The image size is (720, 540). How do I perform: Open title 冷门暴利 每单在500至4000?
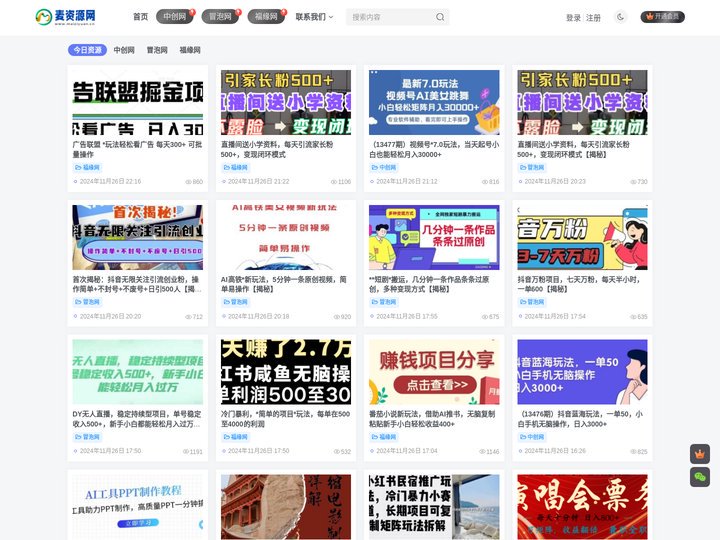[x=286, y=419]
